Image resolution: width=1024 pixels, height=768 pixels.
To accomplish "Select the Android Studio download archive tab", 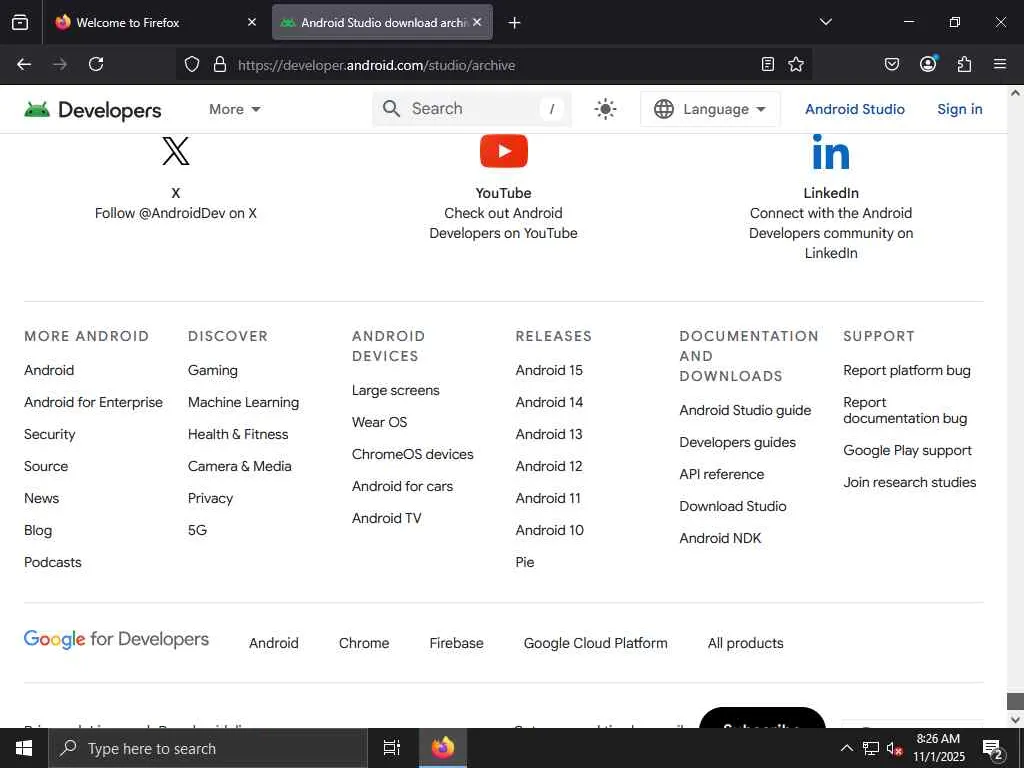I will coord(382,22).
